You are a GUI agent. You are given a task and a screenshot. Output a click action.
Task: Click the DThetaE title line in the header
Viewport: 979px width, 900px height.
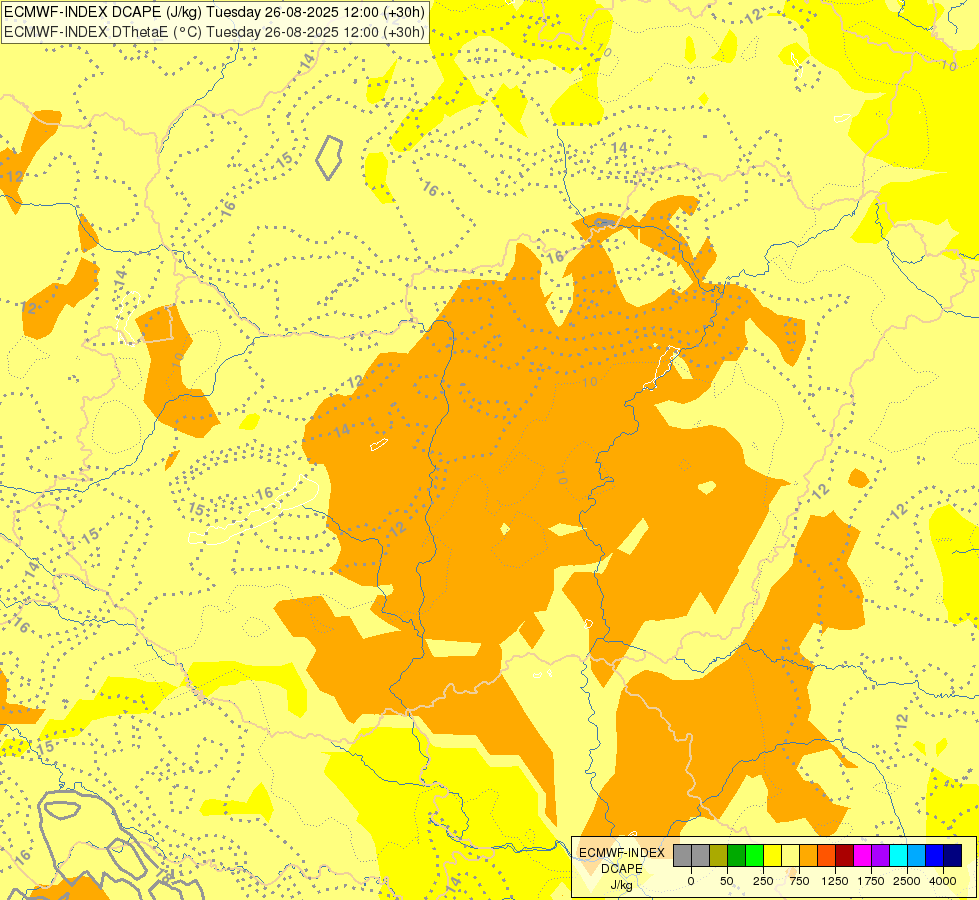click(214, 32)
